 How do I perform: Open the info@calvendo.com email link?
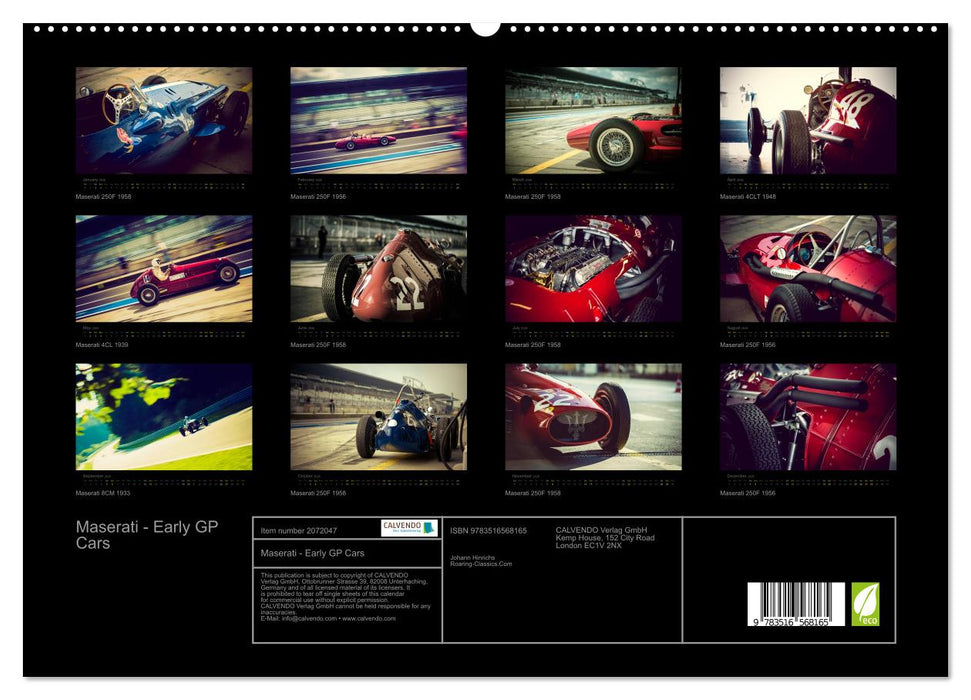pyautogui.click(x=303, y=618)
